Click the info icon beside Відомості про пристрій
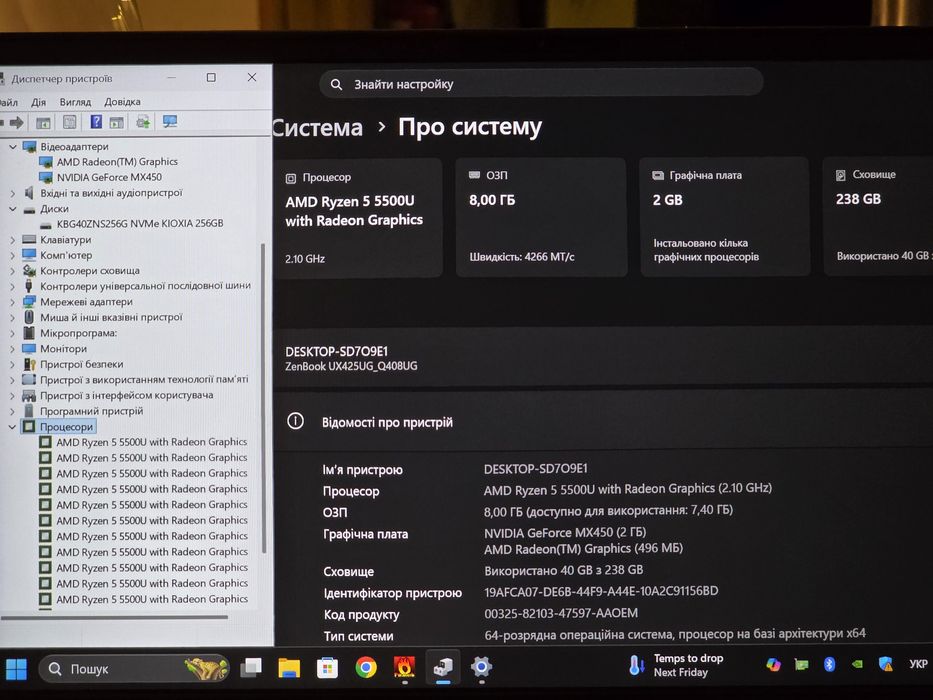Image resolution: width=933 pixels, height=700 pixels. point(295,421)
